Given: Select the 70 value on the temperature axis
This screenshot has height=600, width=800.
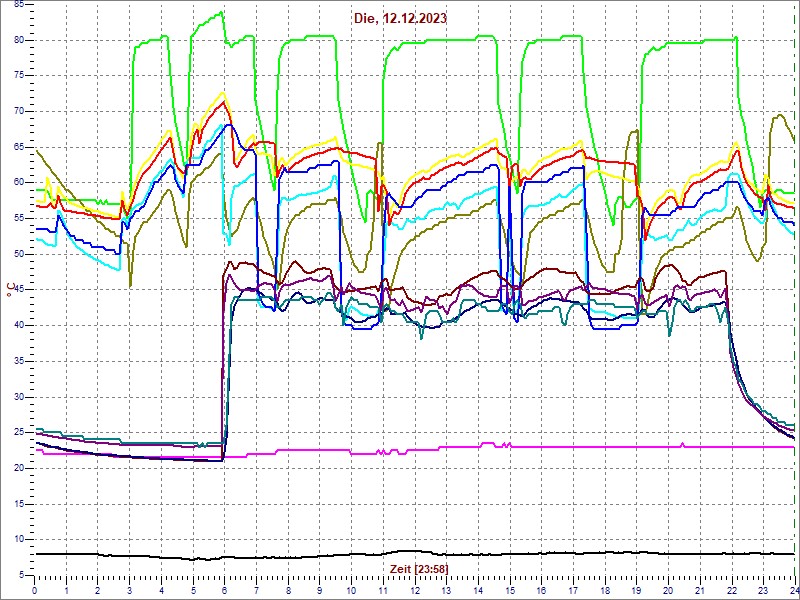Looking at the screenshot, I should [19, 112].
